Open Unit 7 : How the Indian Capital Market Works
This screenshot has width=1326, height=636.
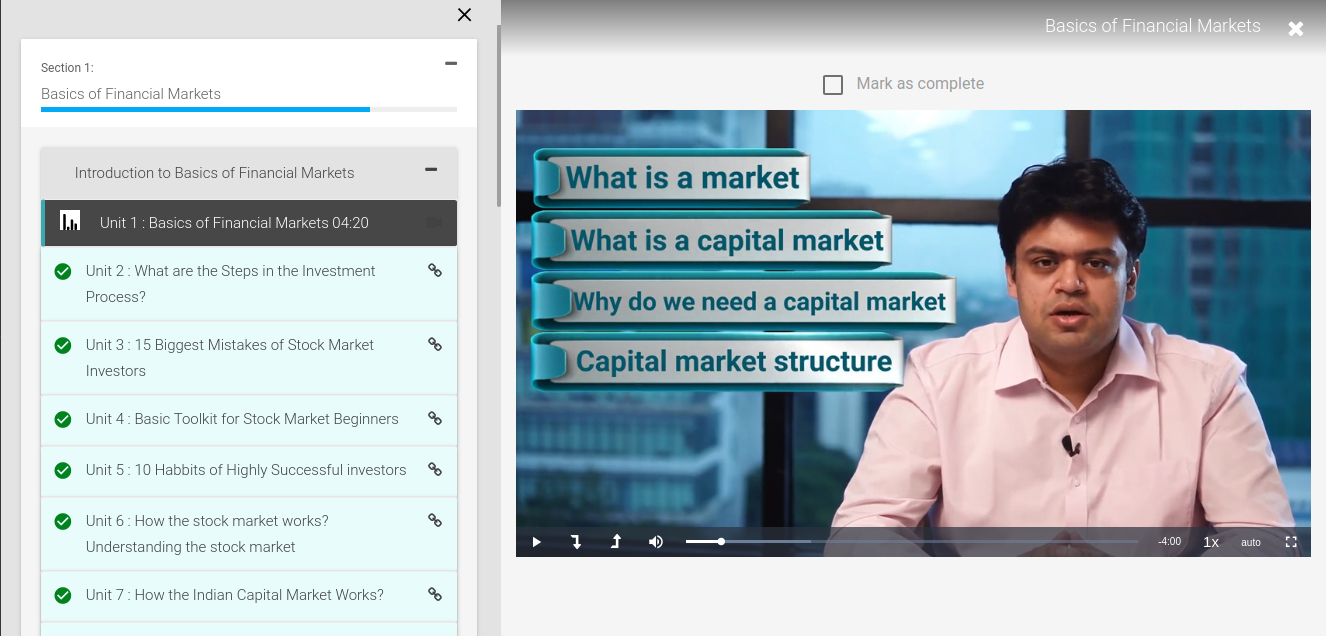point(249,596)
